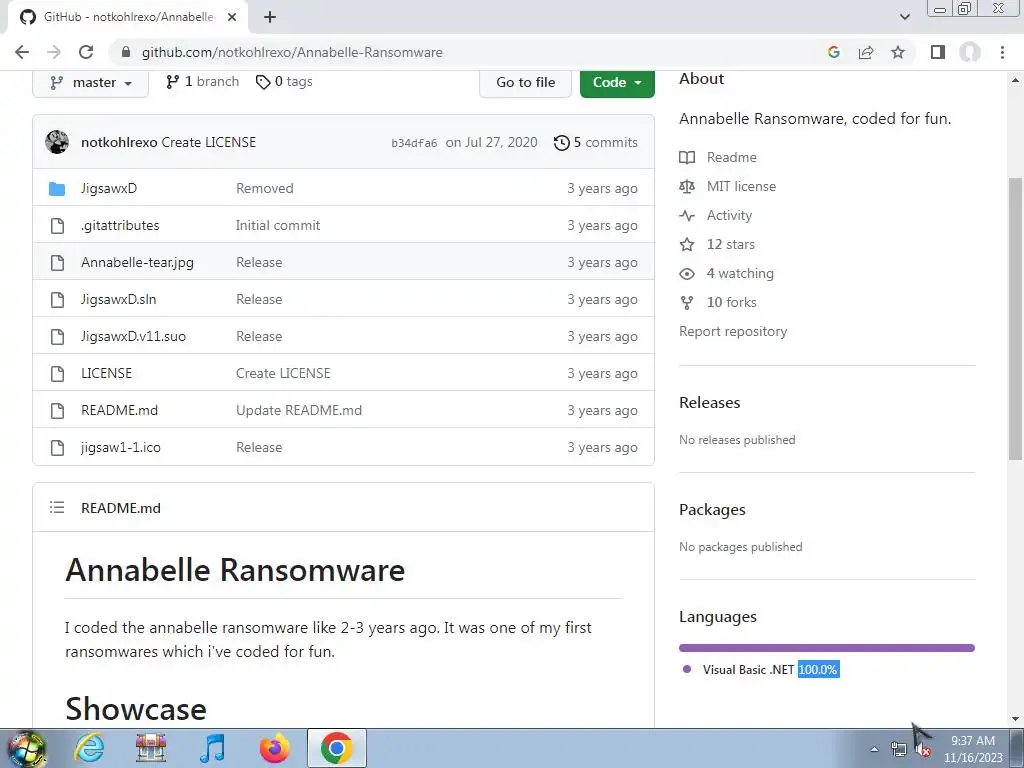
Task: Launch Internet Explorer from taskbar
Action: coord(89,748)
